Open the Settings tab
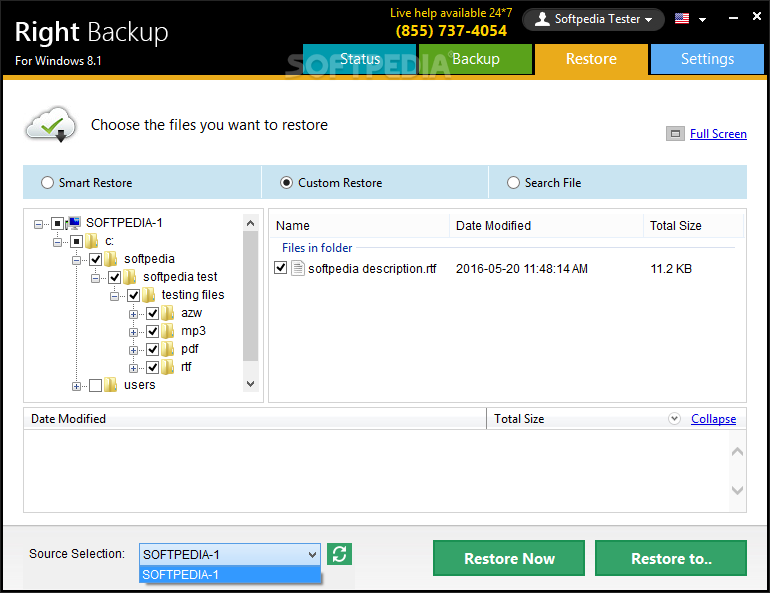The image size is (770, 593). point(707,59)
